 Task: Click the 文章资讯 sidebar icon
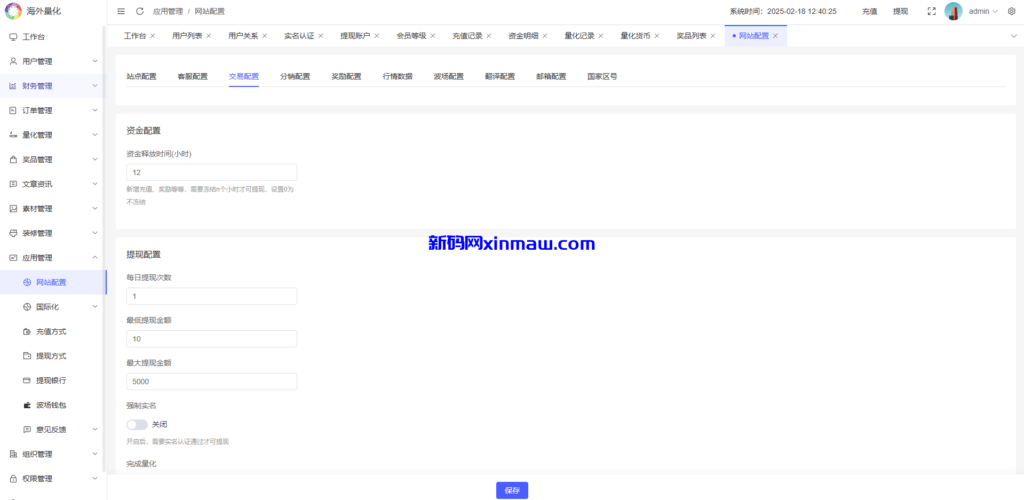[13, 184]
